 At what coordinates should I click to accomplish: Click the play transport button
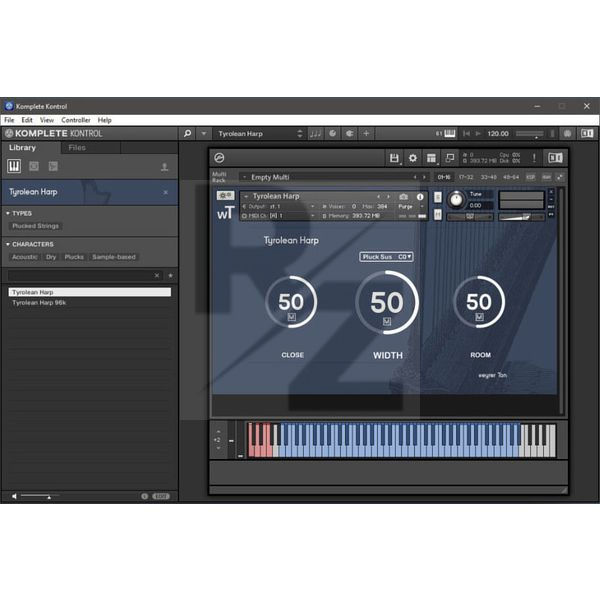click(x=478, y=134)
